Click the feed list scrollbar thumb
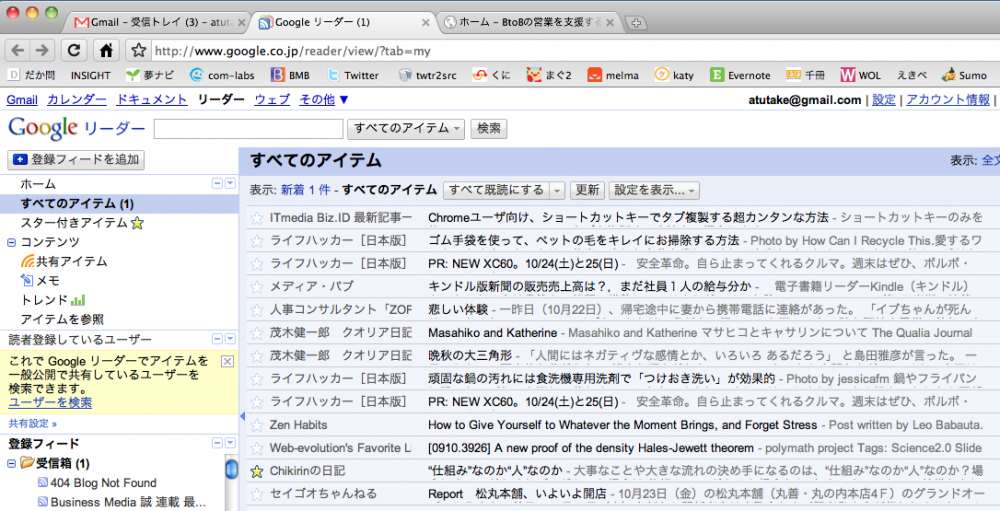1000x511 pixels. (x=232, y=469)
